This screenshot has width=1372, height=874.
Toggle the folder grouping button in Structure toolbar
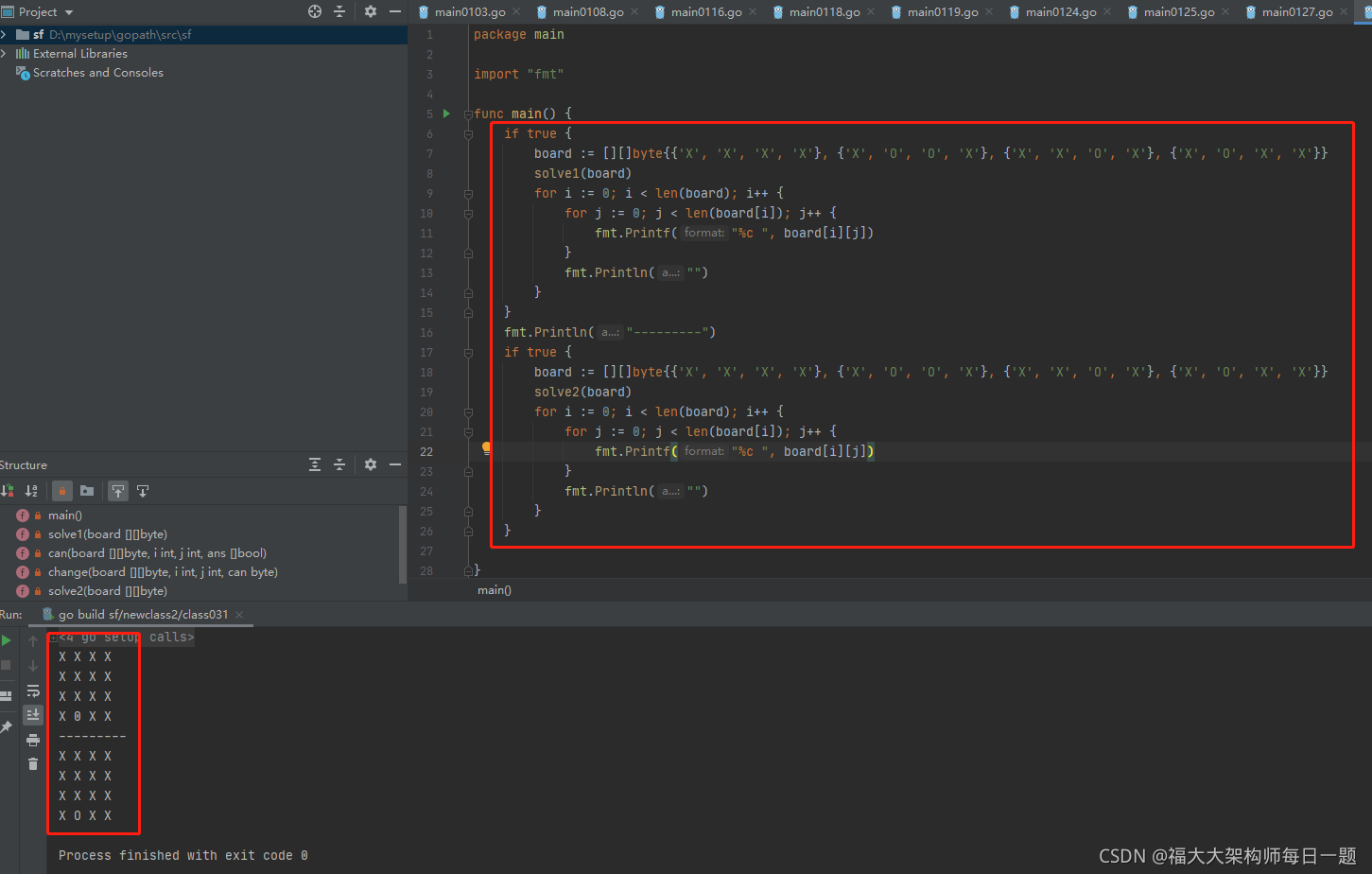tap(87, 491)
